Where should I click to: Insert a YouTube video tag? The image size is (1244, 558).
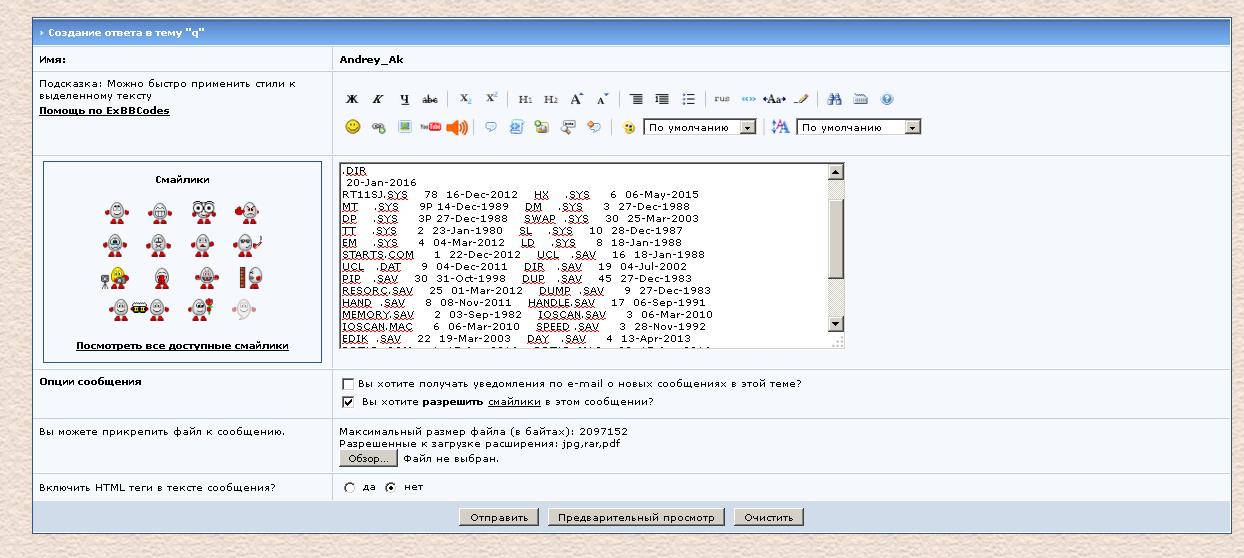coord(430,127)
